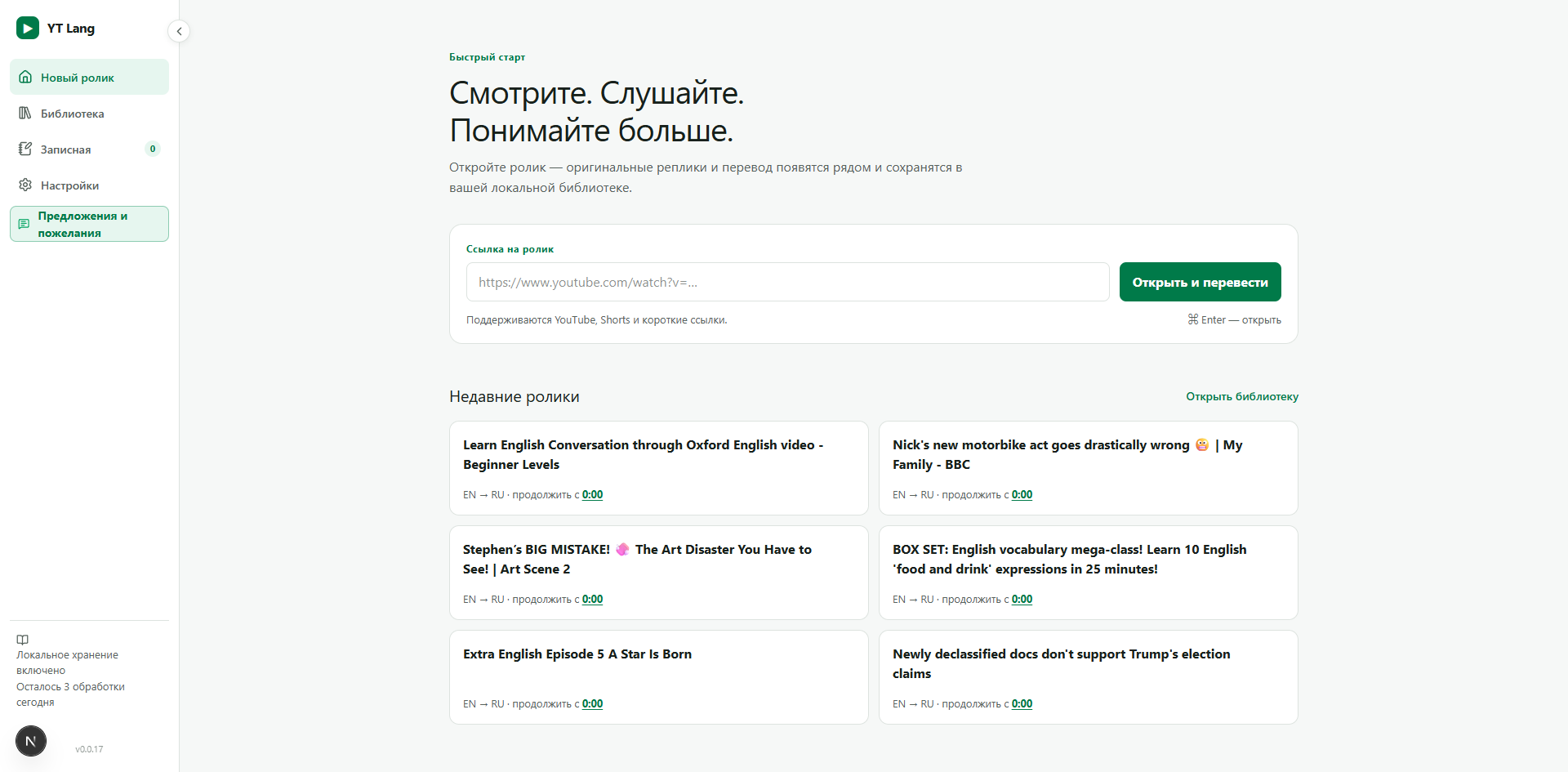1568x772 pixels.
Task: Go to Библиотека in the sidebar
Action: pyautogui.click(x=89, y=113)
